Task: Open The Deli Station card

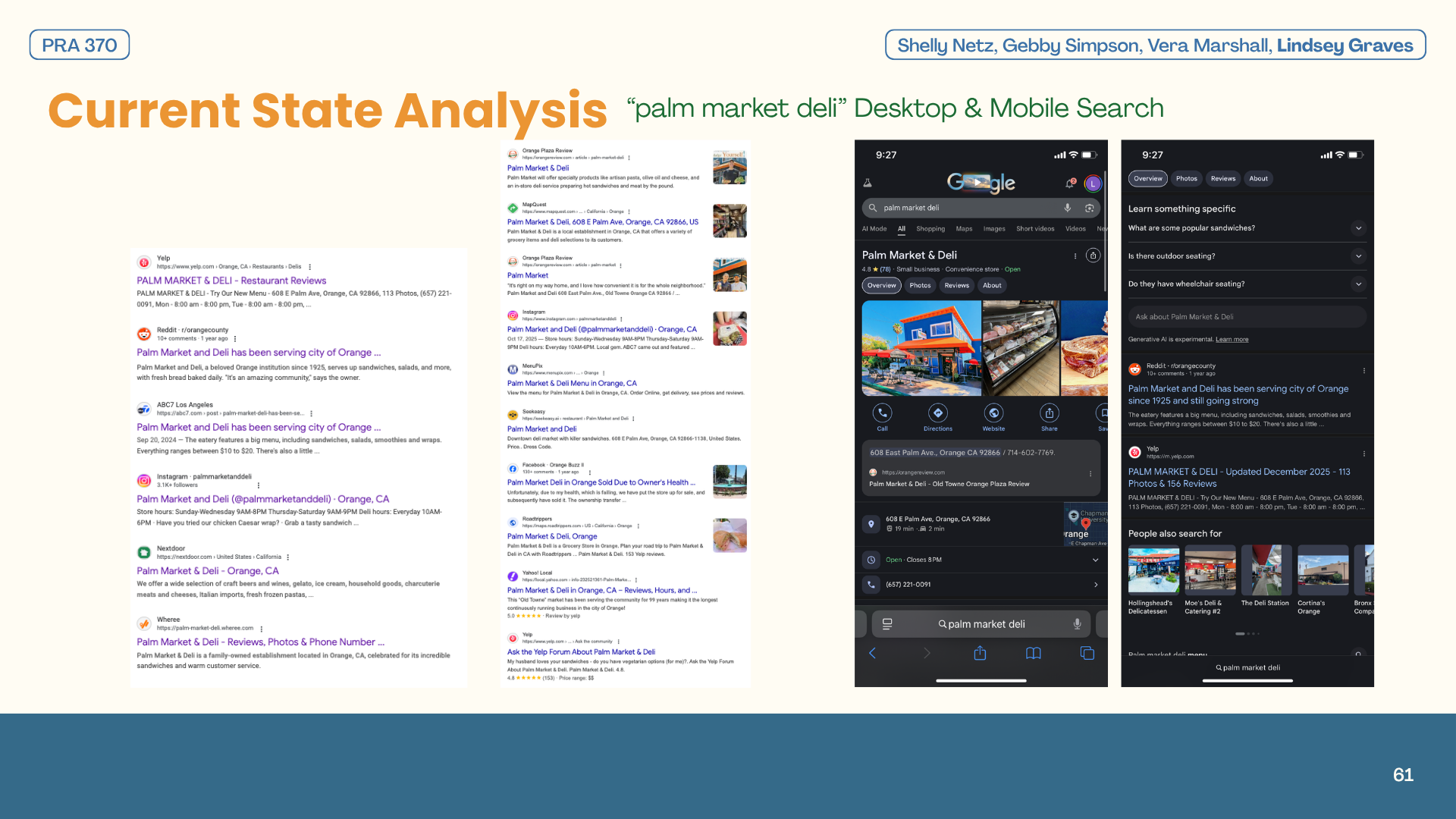Action: click(x=1266, y=576)
